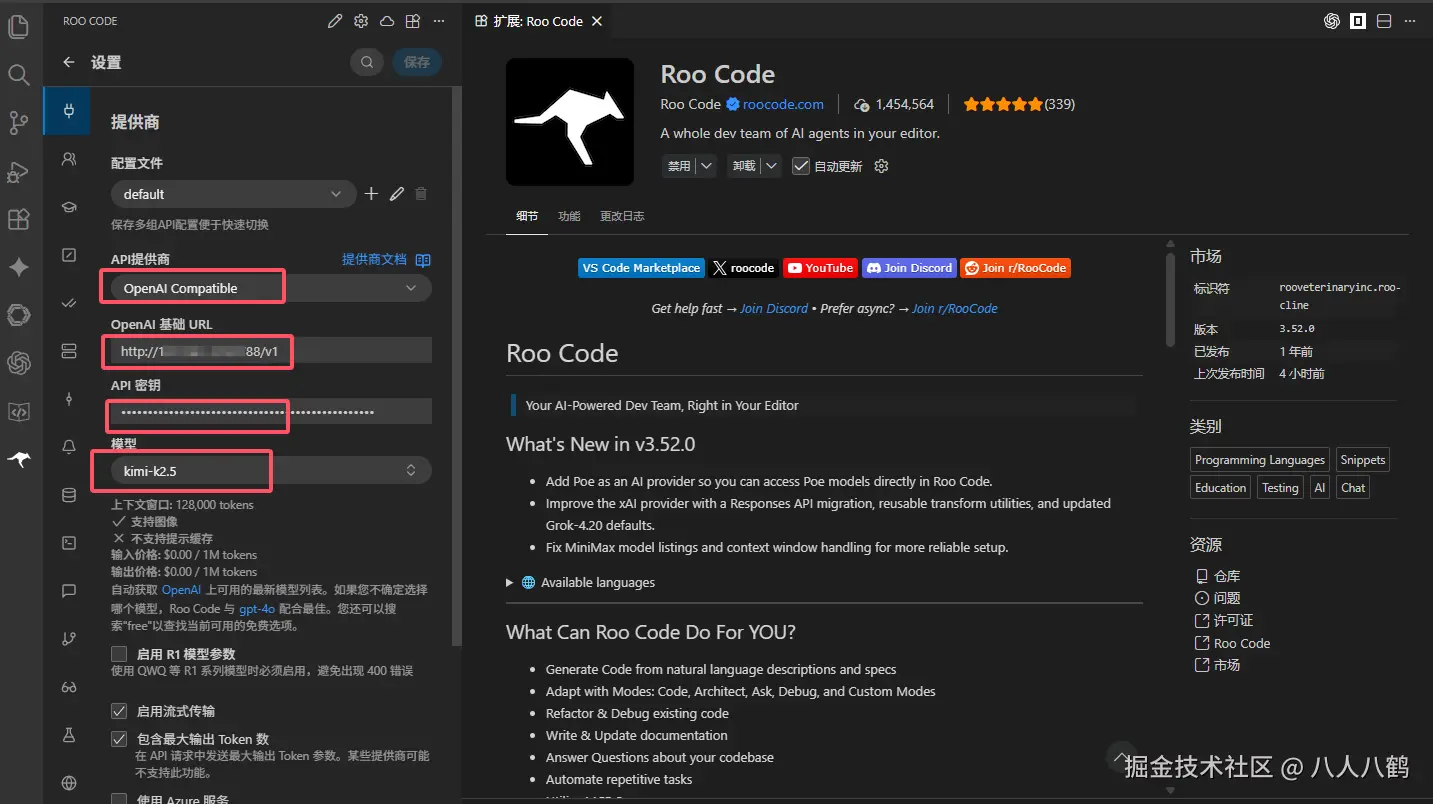Viewport: 1433px width, 804px height.
Task: Click the marketplace grid icon in Roo Code header
Action: pyautogui.click(x=412, y=21)
